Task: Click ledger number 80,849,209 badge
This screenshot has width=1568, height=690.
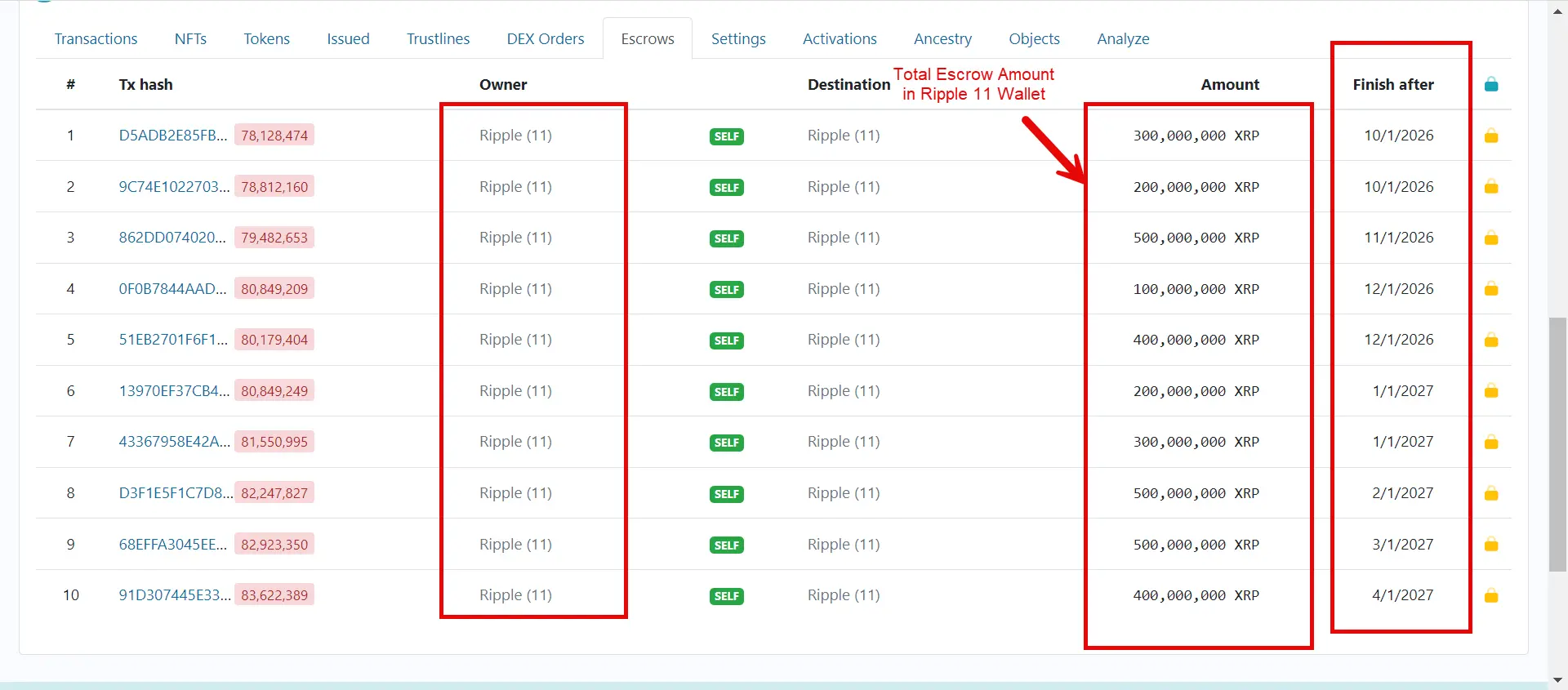Action: click(274, 289)
